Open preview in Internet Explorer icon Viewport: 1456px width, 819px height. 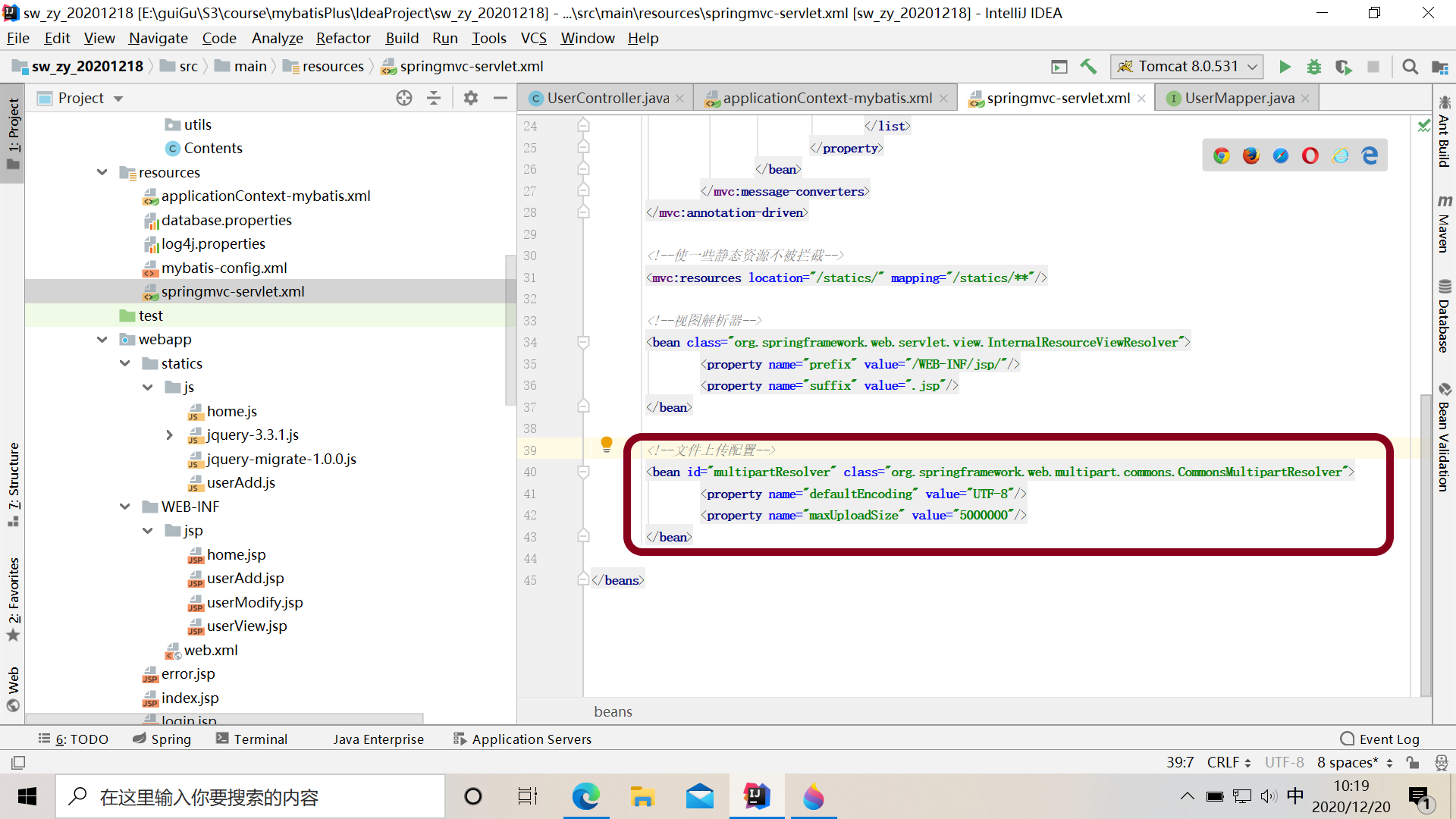(1341, 155)
